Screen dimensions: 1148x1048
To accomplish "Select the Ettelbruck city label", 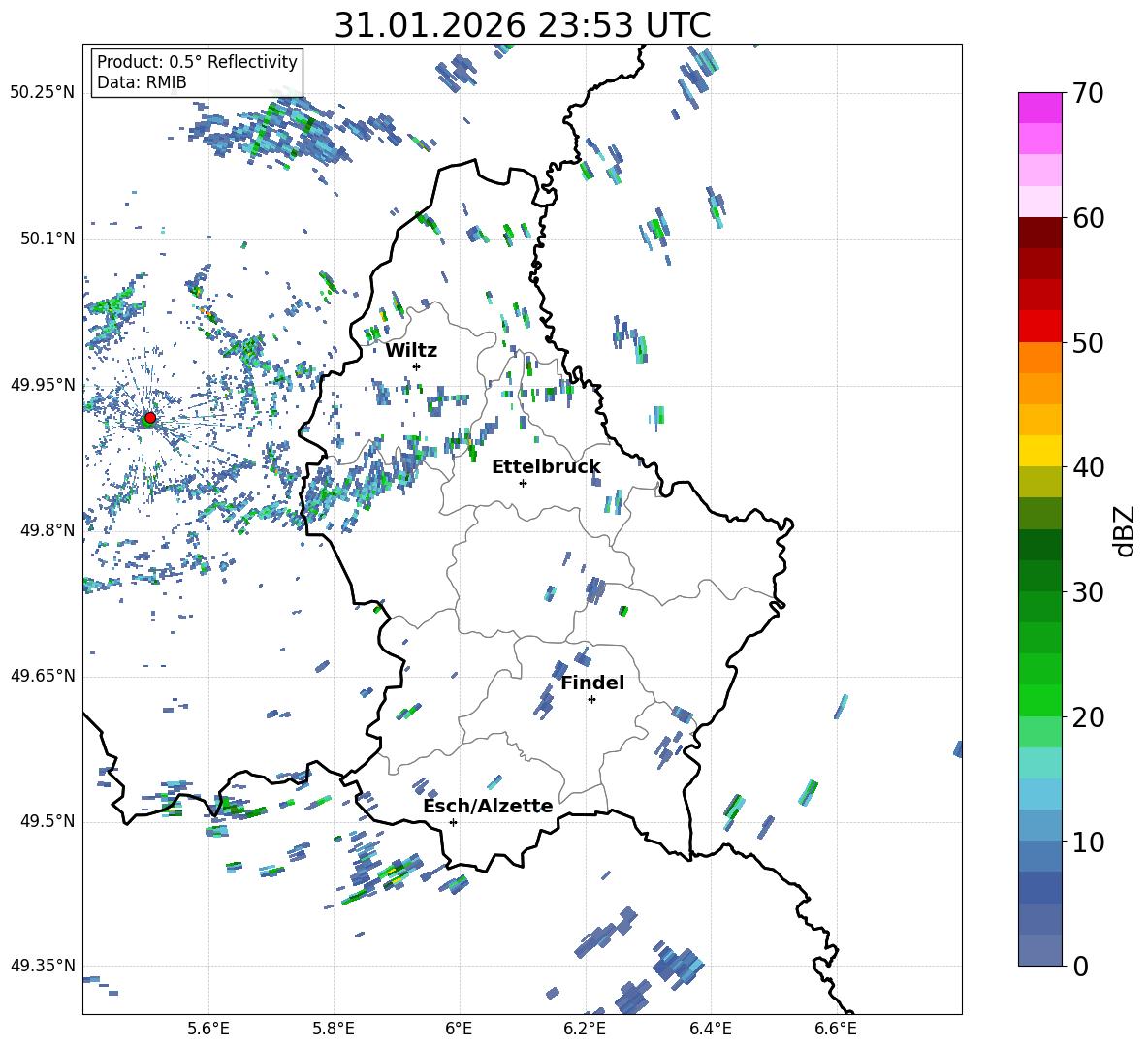I will pos(546,466).
